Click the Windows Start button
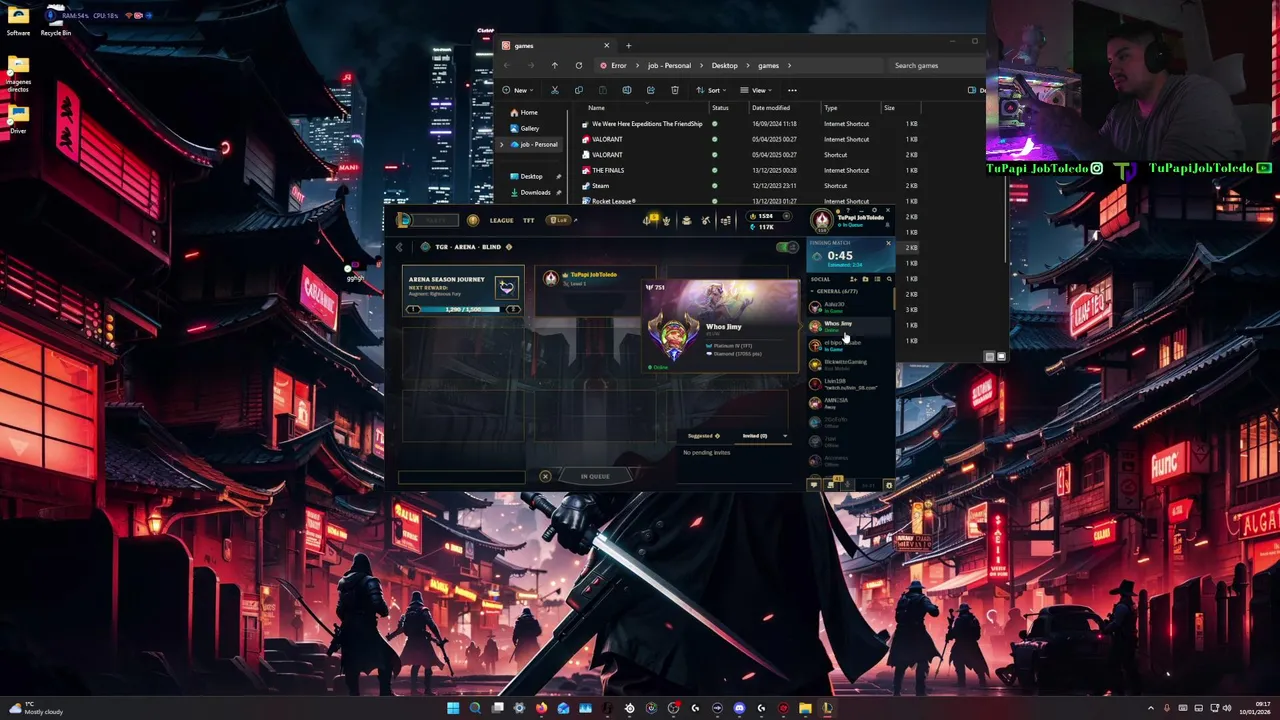Viewport: 1280px width, 720px height. (453, 708)
